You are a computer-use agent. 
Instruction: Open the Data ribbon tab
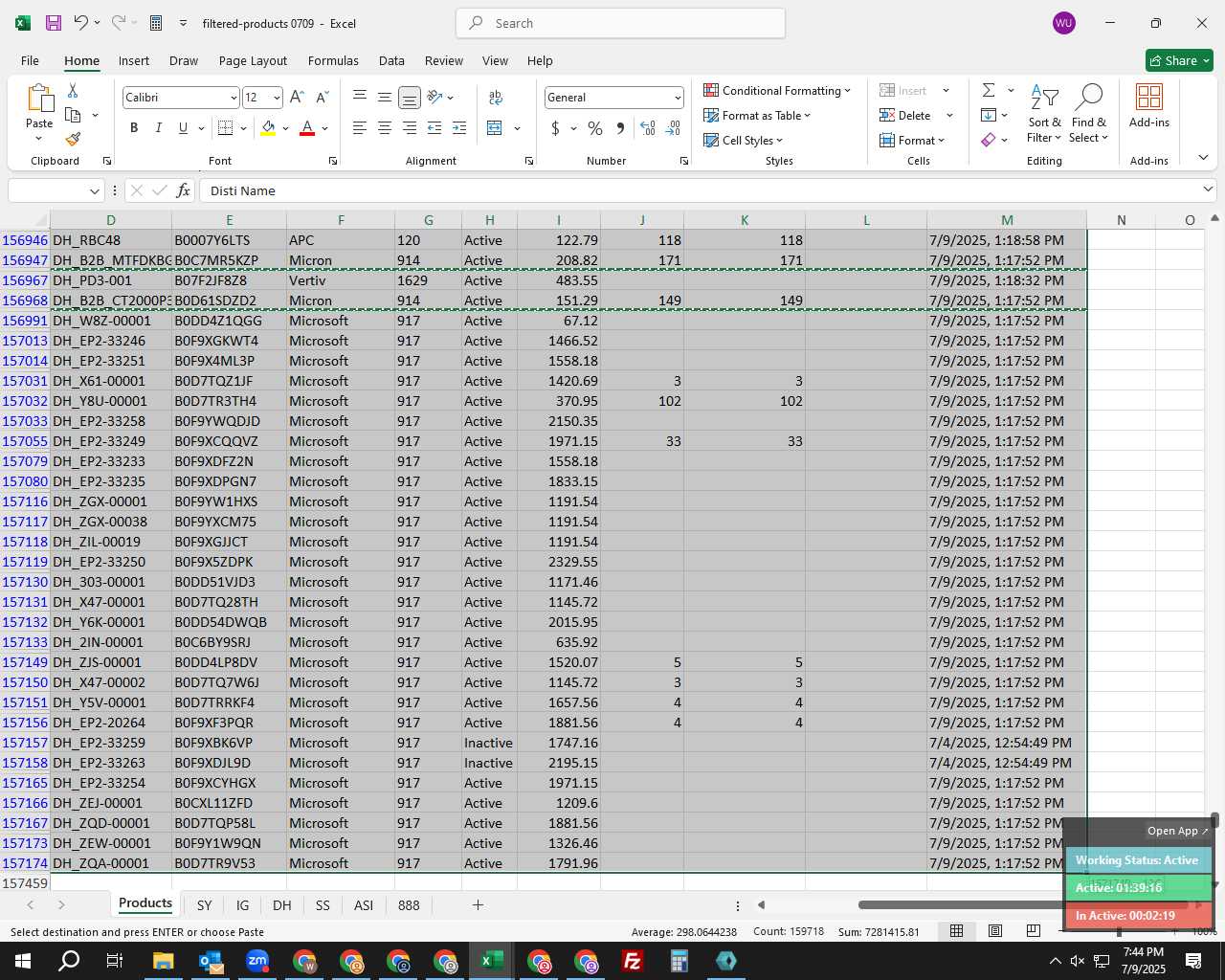pyautogui.click(x=391, y=60)
